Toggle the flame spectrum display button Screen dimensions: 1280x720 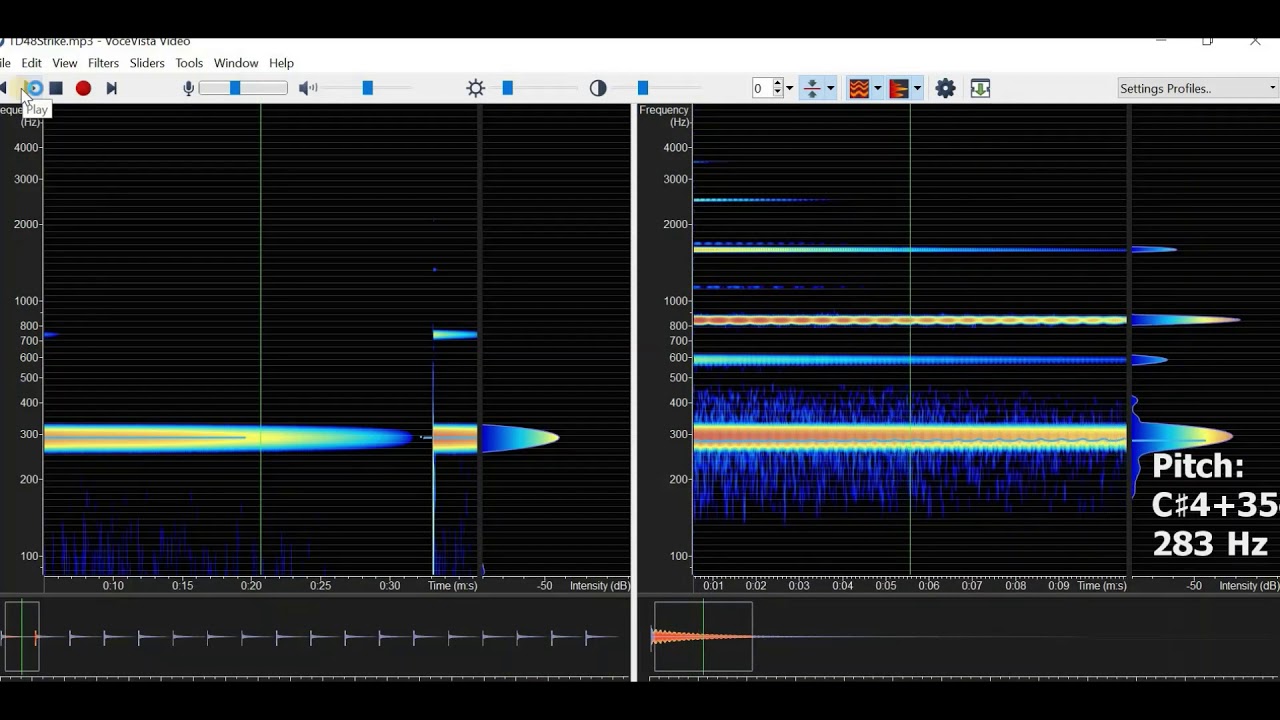899,88
